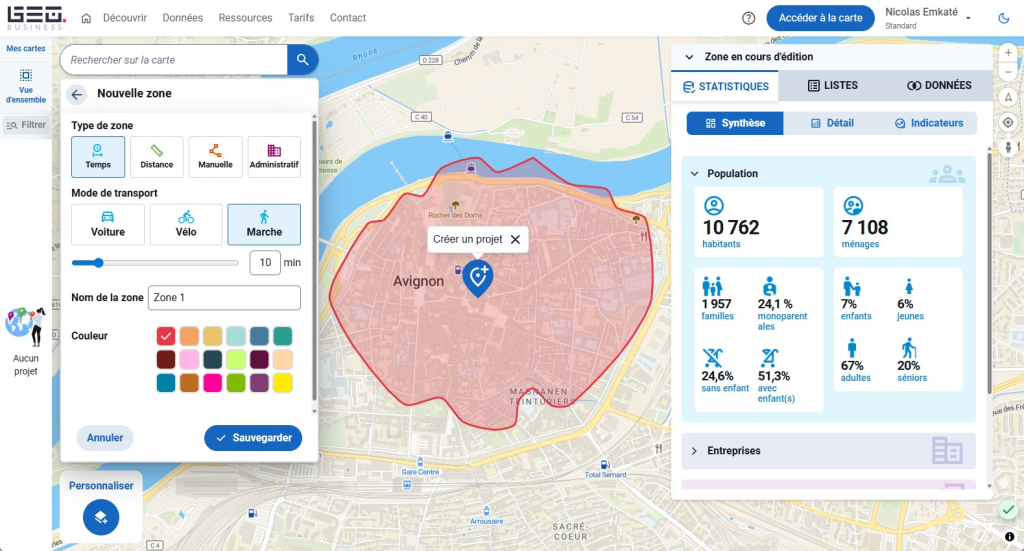The width and height of the screenshot is (1024, 551).
Task: Close the Créer un projet popup
Action: pyautogui.click(x=515, y=240)
